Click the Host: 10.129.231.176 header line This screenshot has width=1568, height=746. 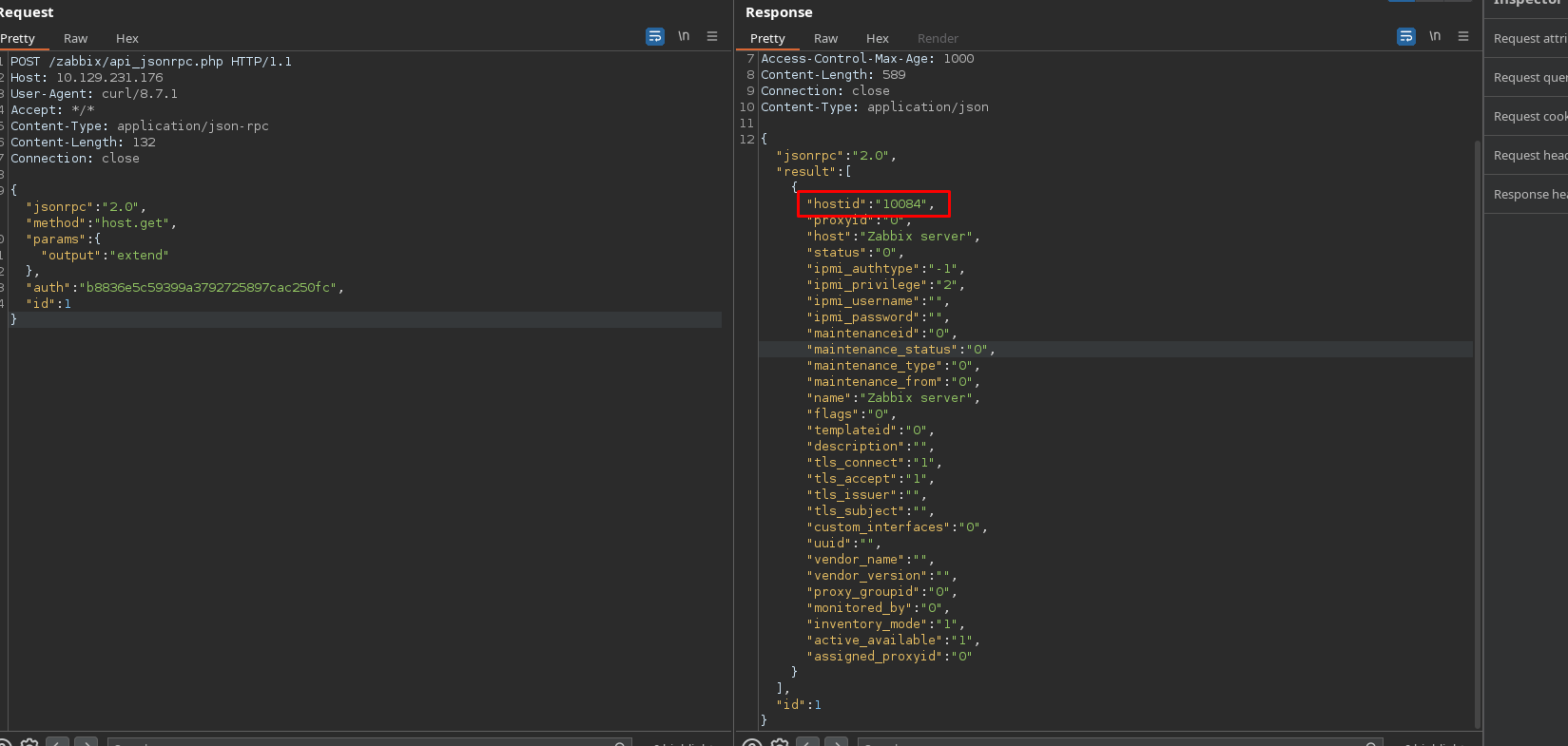click(87, 77)
